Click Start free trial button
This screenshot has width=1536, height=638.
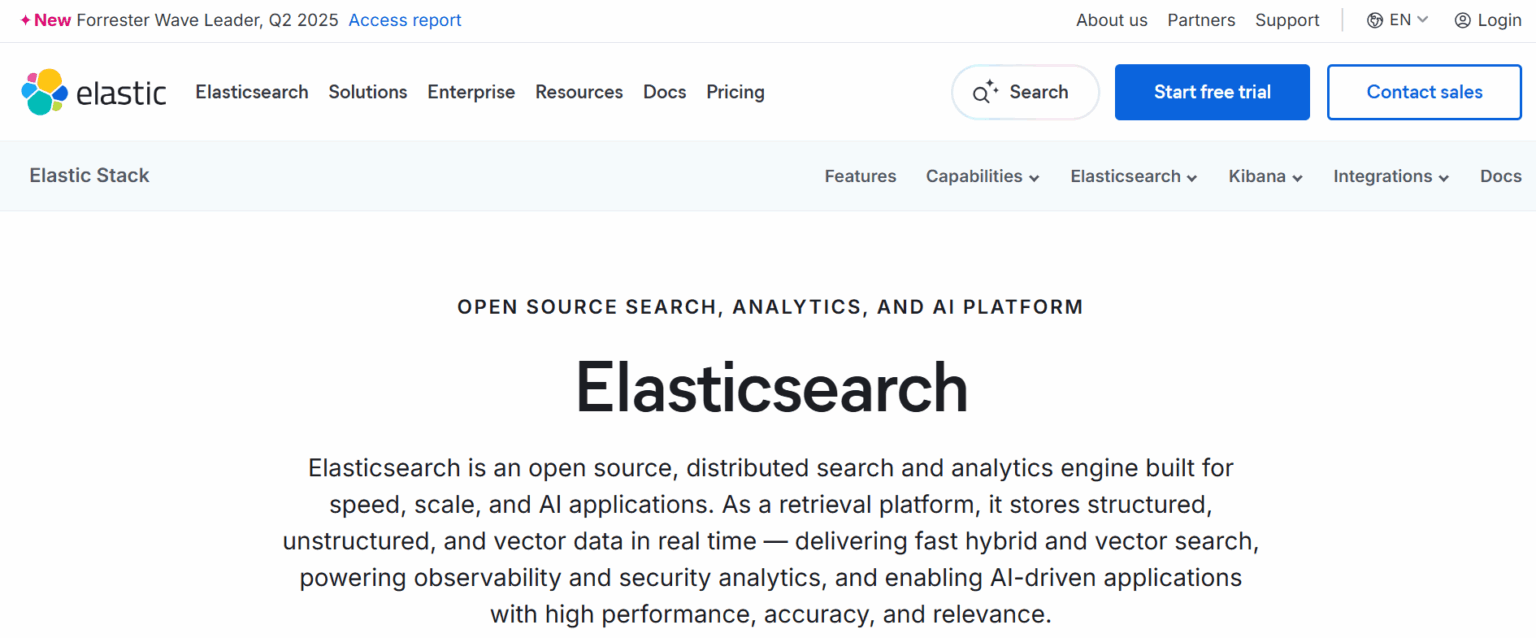(x=1212, y=92)
